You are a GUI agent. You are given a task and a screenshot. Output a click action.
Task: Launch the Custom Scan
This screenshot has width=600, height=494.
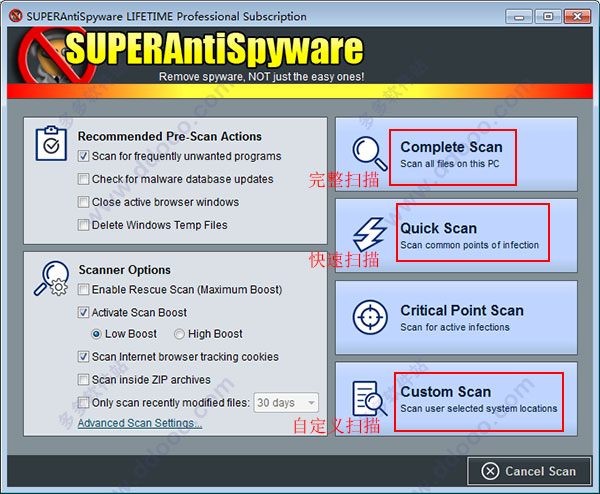point(456,399)
